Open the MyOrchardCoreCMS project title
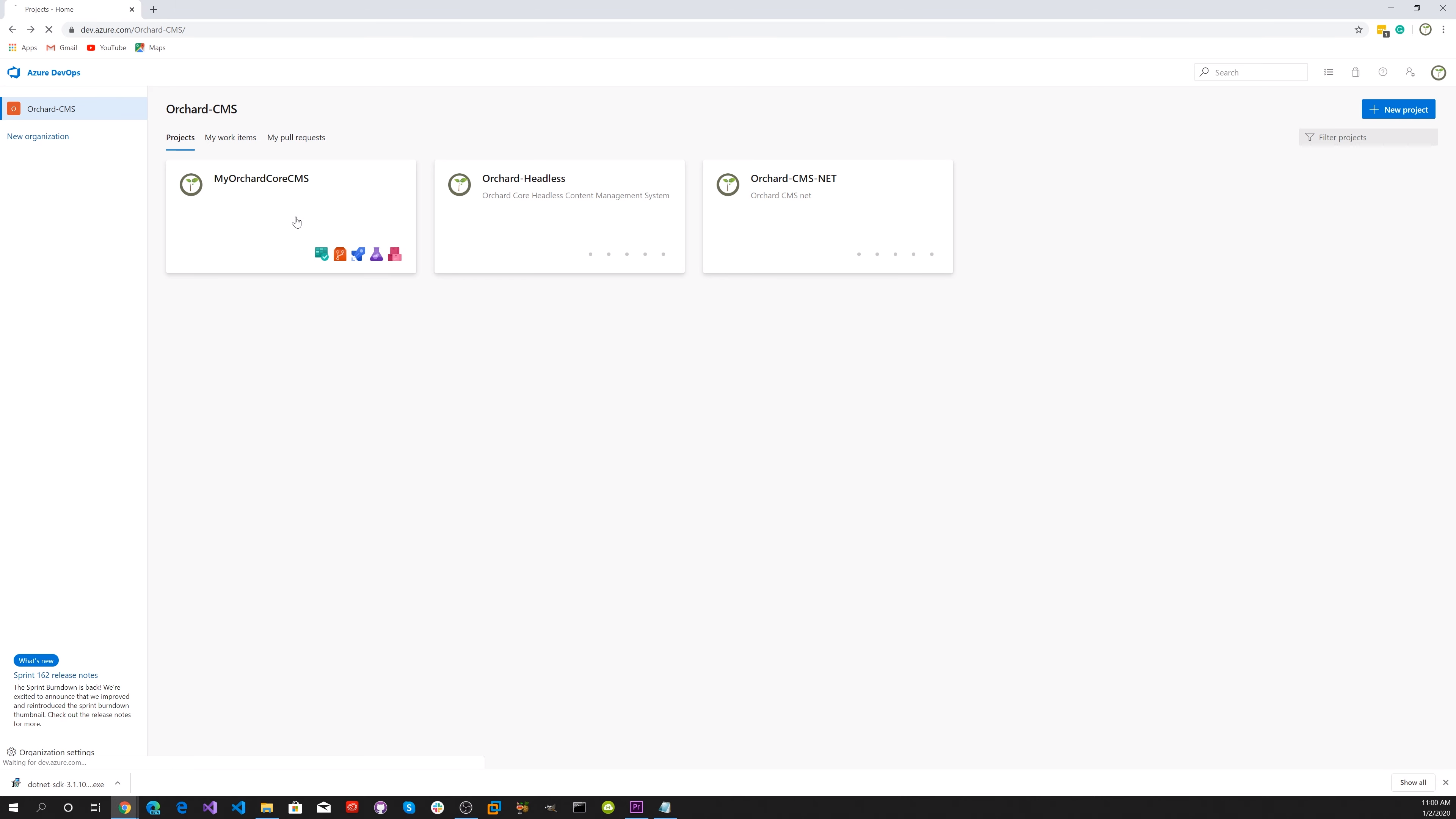The width and height of the screenshot is (1456, 819). [261, 179]
